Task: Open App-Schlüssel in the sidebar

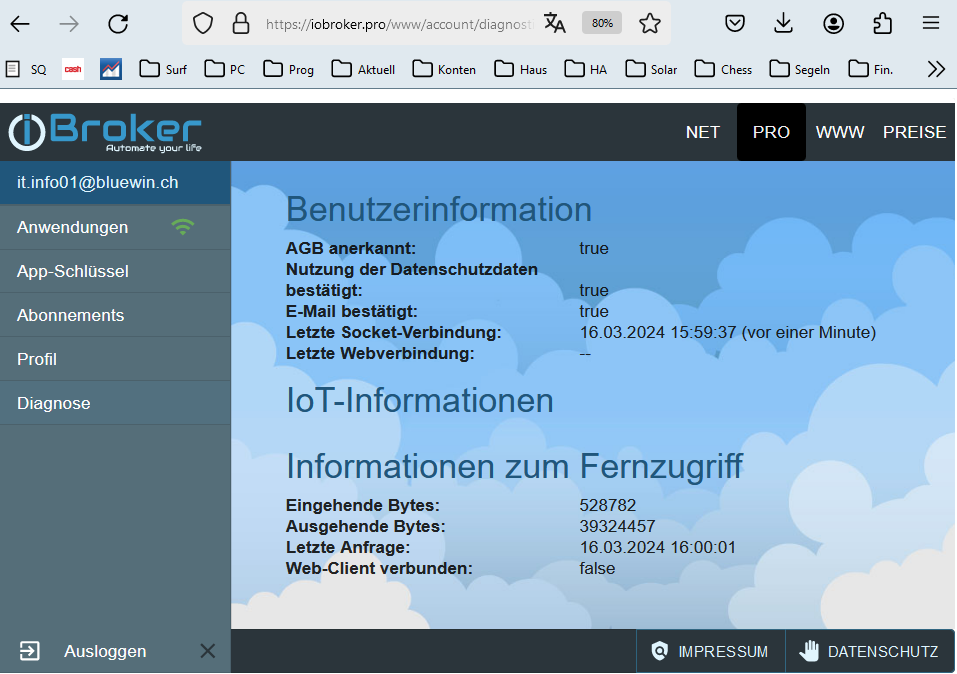Action: [x=115, y=271]
